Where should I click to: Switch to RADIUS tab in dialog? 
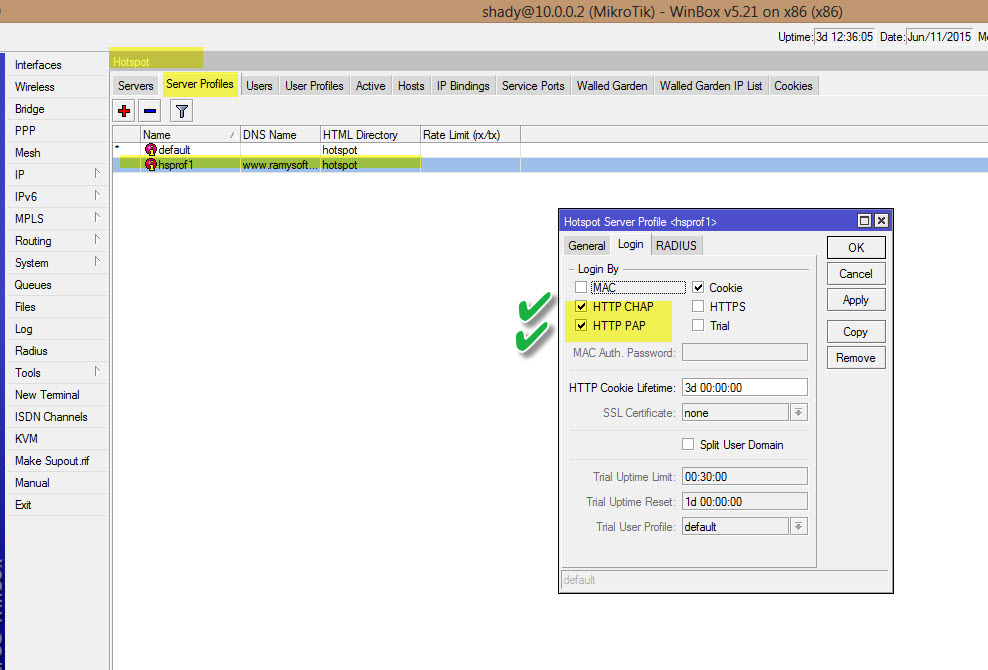point(676,246)
